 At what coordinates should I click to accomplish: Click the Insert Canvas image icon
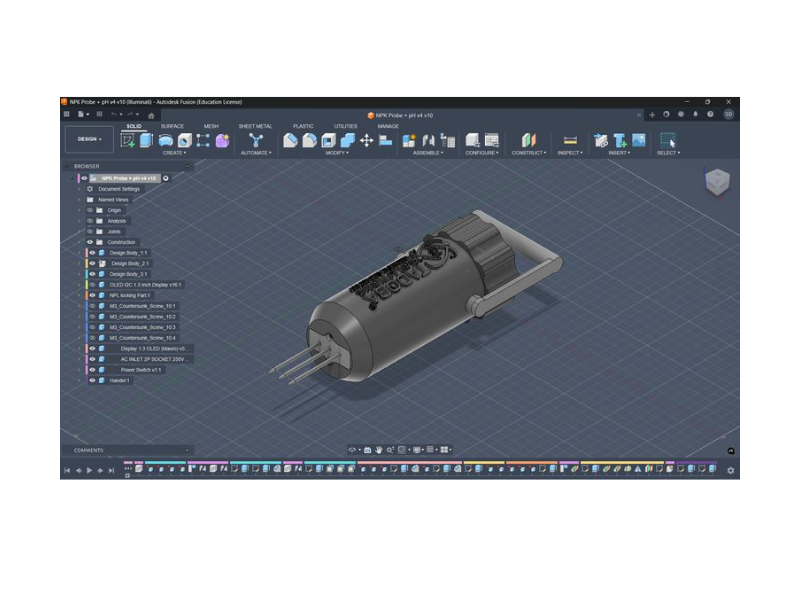click(637, 140)
